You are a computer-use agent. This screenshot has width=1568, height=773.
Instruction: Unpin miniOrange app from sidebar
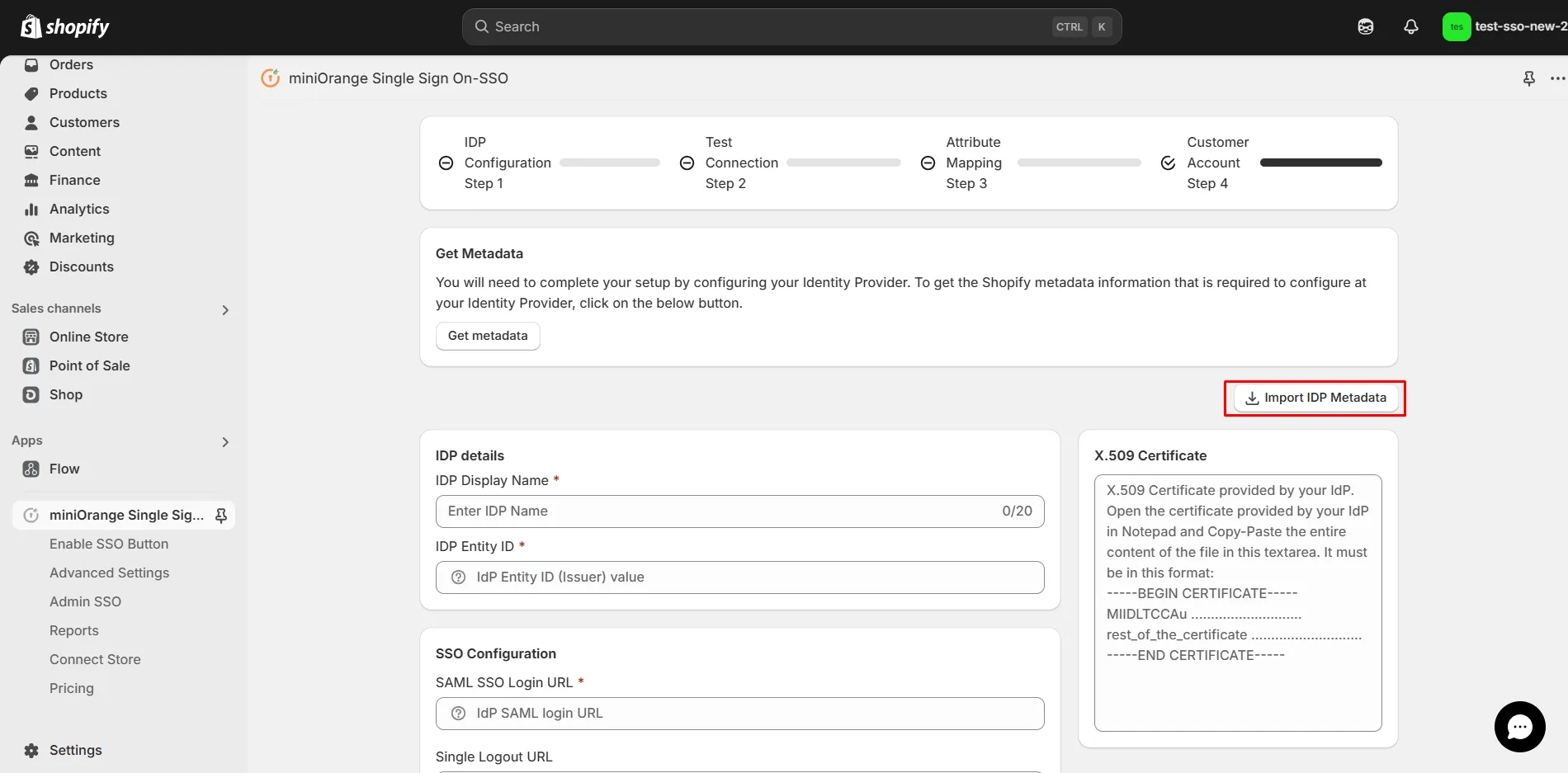coord(221,515)
